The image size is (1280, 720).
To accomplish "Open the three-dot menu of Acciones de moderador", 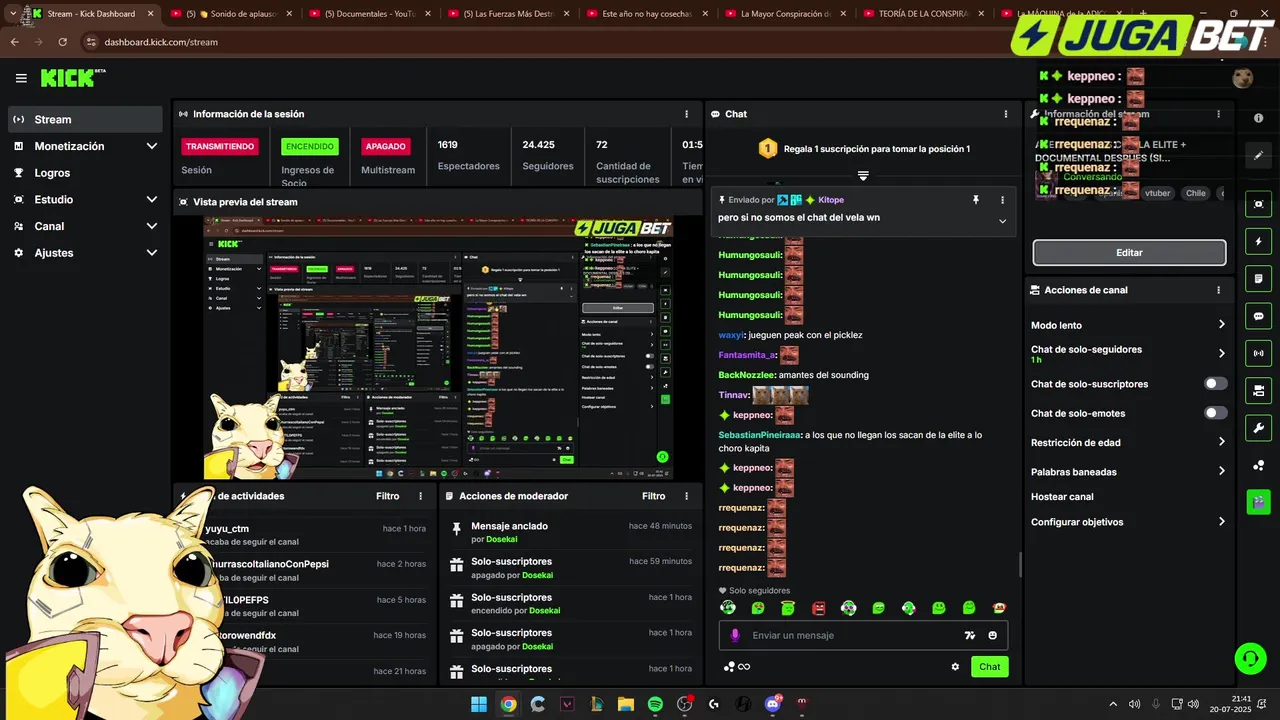I will [686, 496].
